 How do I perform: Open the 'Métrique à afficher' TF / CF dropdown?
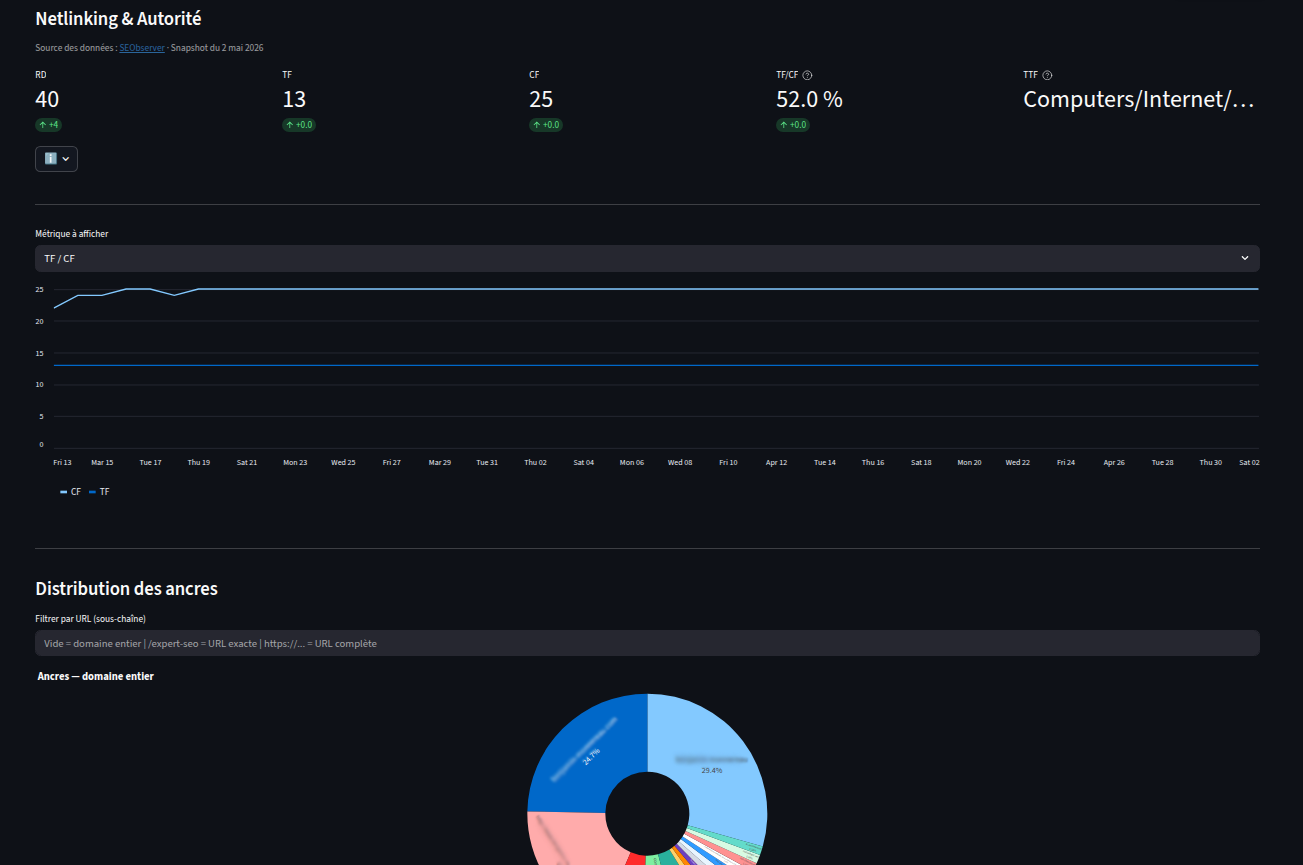[647, 258]
